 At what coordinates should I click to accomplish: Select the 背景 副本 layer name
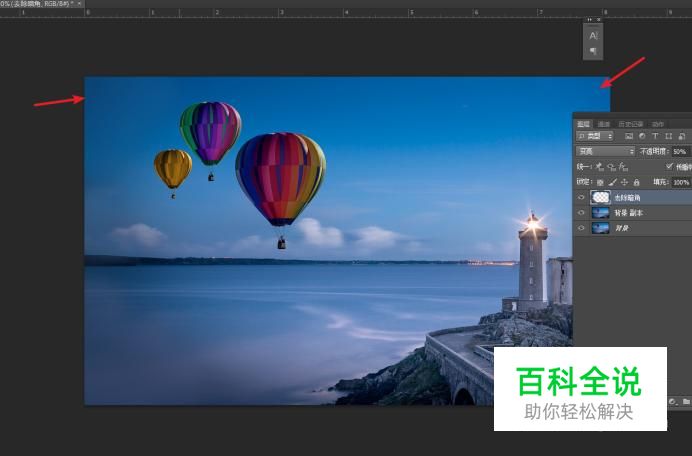(x=628, y=213)
